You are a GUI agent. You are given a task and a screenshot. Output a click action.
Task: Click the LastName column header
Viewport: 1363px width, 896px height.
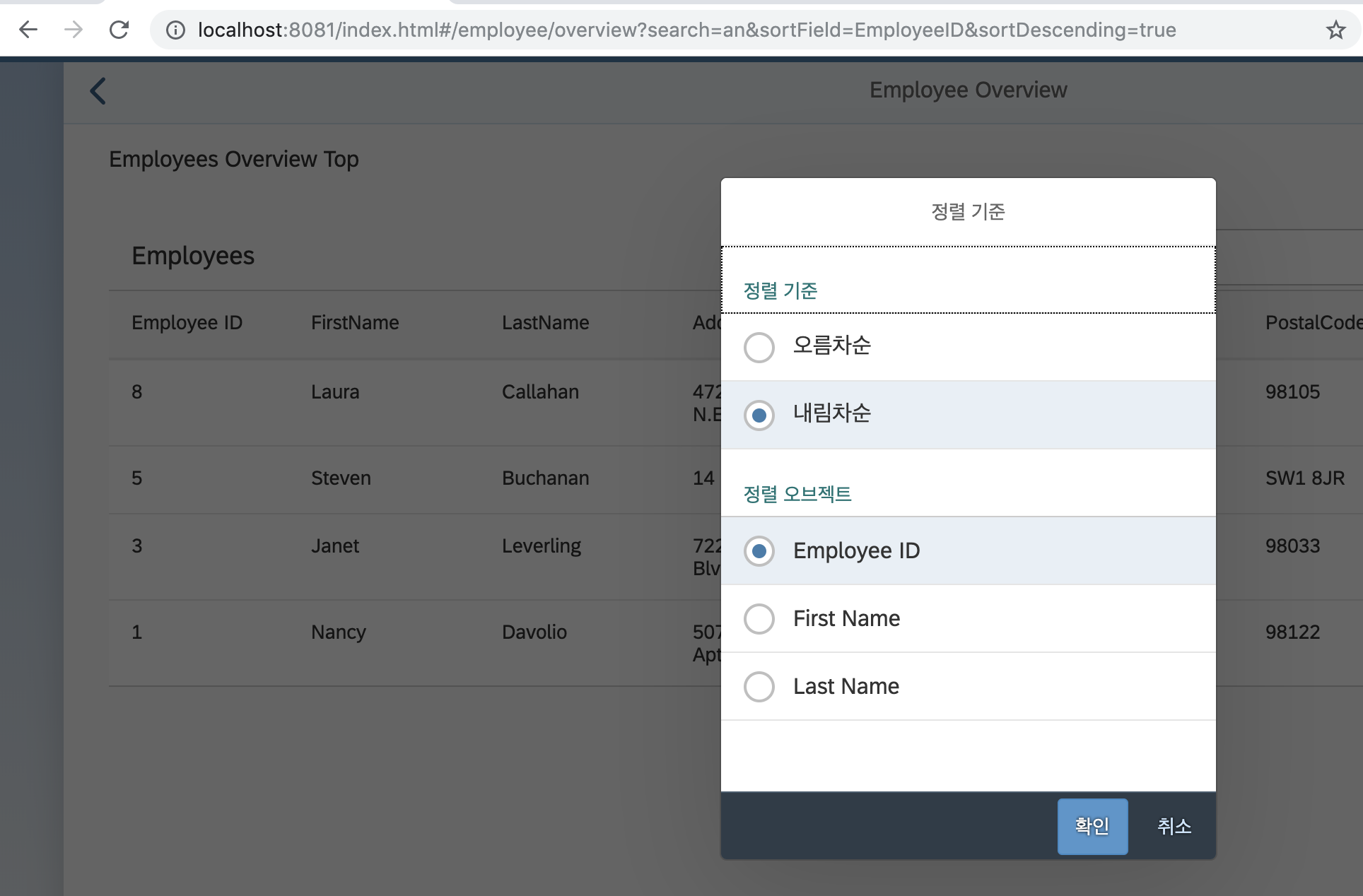pos(545,323)
